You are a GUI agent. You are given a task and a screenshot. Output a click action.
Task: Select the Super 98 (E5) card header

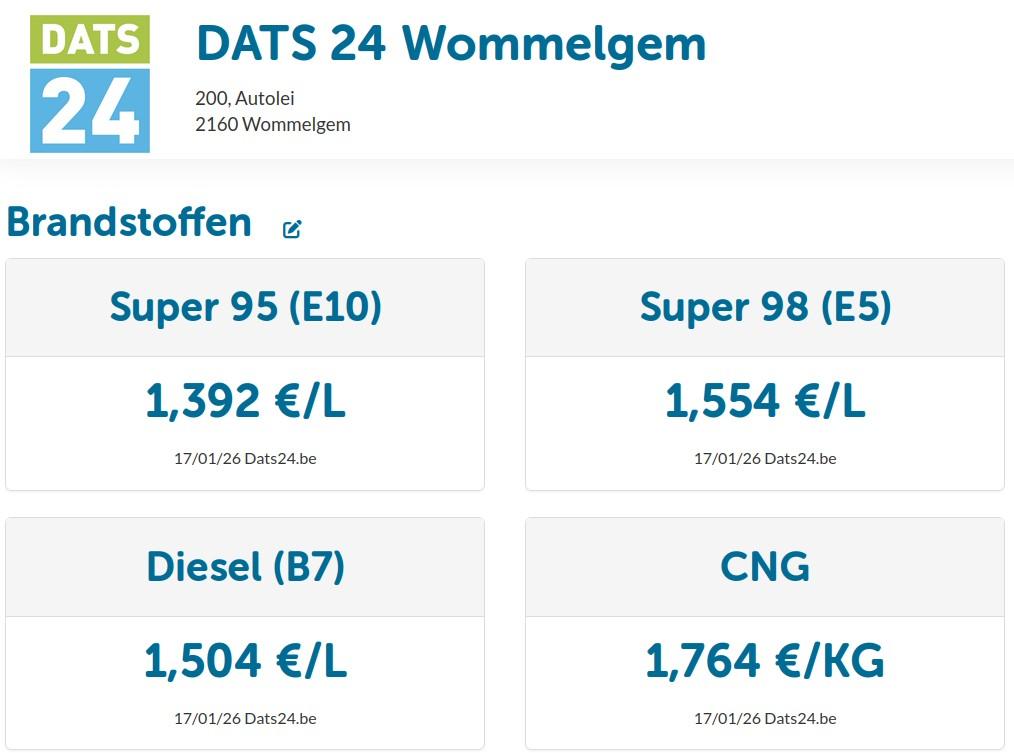pyautogui.click(x=765, y=307)
